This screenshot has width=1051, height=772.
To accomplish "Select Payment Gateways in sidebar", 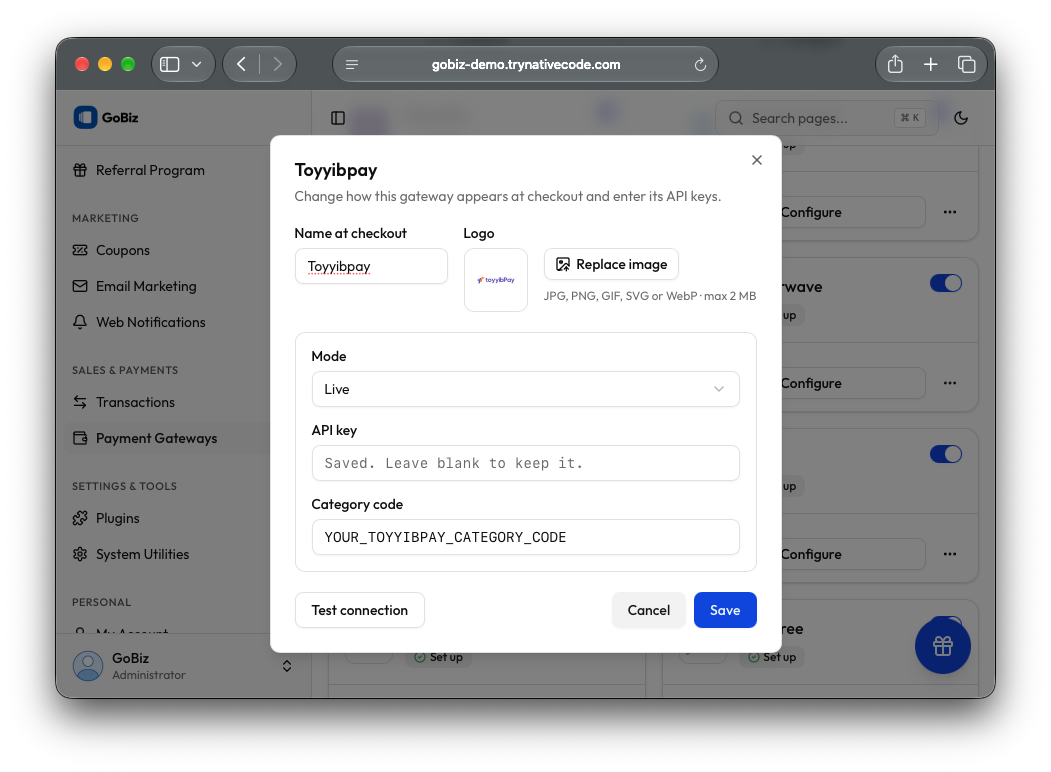I will click(156, 438).
